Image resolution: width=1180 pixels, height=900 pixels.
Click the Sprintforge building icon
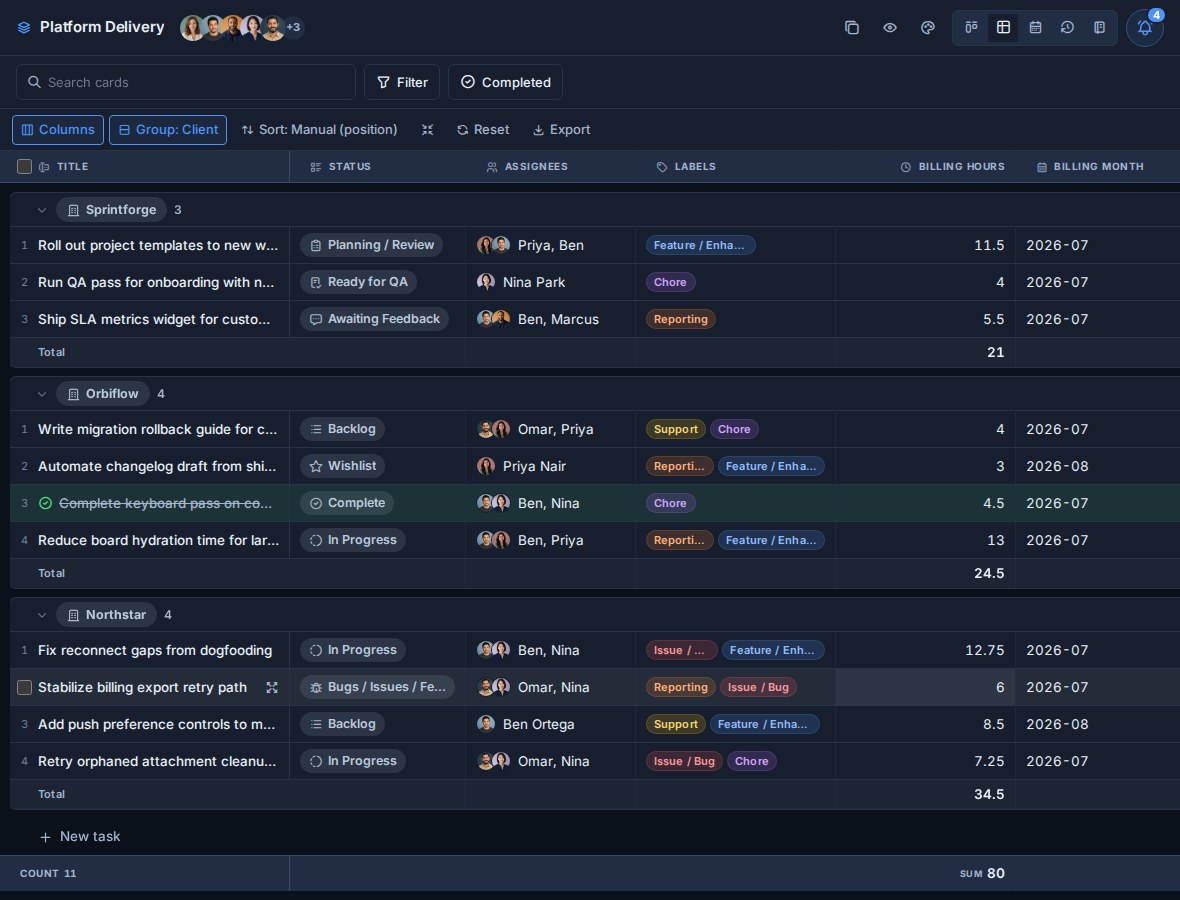pos(73,211)
